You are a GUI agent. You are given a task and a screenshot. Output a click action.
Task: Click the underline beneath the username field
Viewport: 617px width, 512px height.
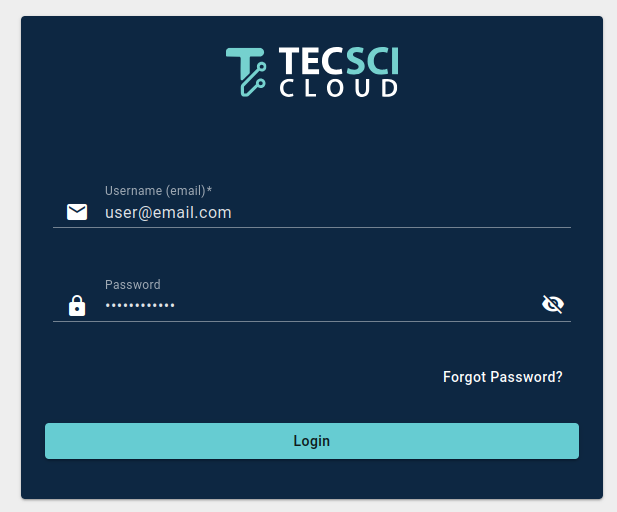click(312, 228)
